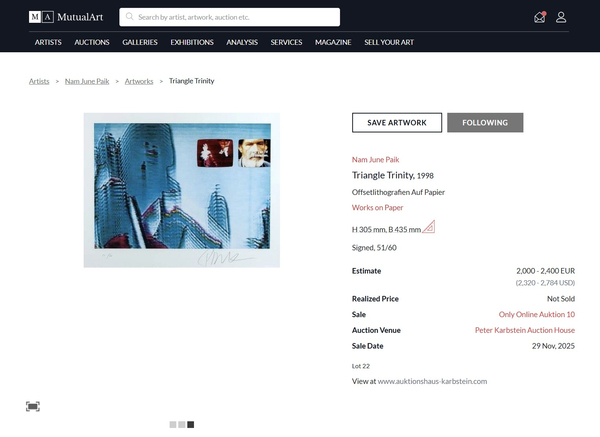
Task: Click the search magnifier icon
Action: [129, 17]
